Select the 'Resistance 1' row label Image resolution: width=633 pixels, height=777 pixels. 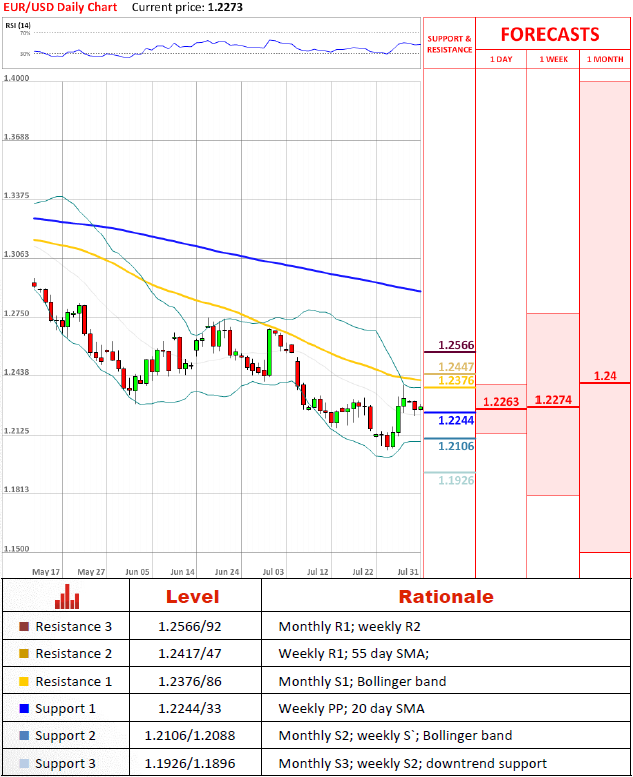tap(73, 681)
